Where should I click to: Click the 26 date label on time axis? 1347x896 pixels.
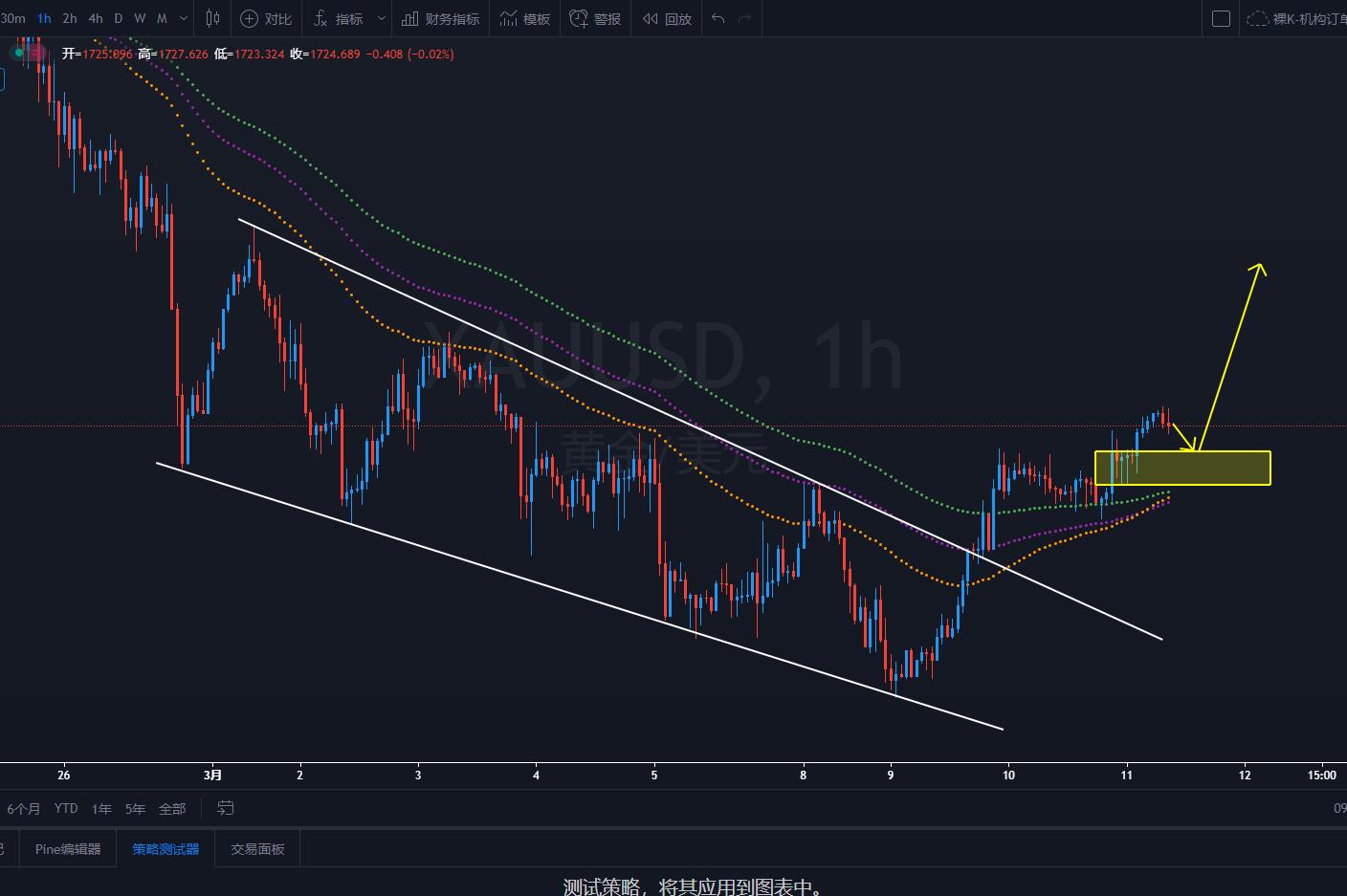64,775
